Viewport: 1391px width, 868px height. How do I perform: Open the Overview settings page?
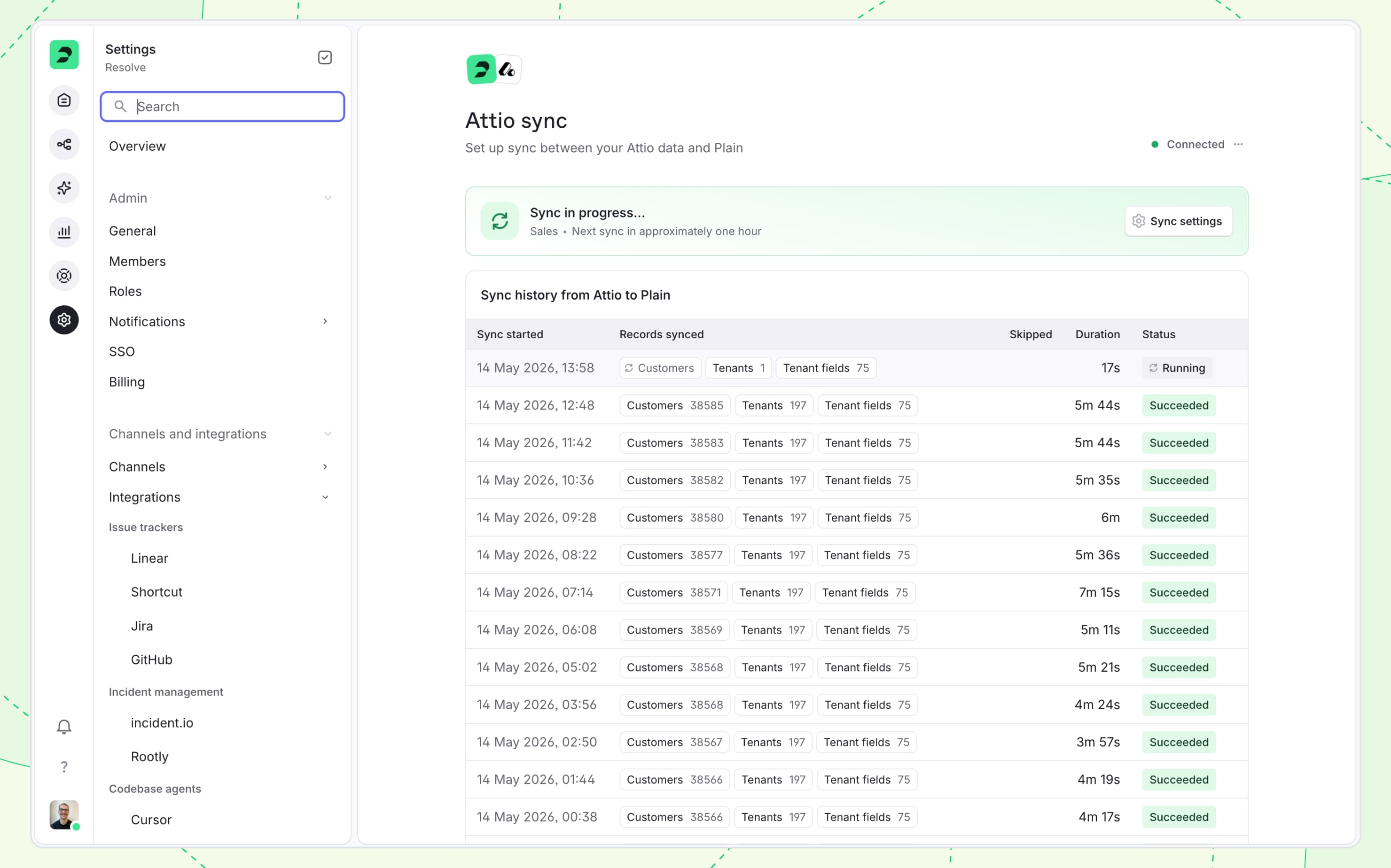tap(137, 146)
